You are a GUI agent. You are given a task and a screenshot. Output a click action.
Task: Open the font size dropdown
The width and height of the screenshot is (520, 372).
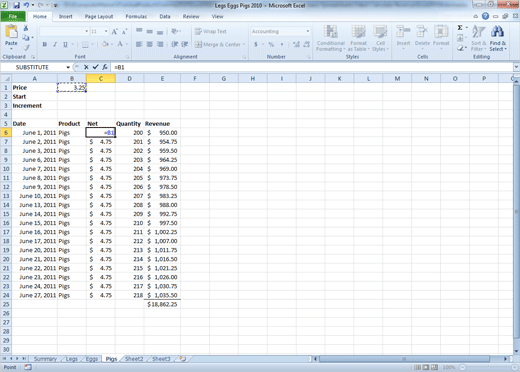coord(106,31)
